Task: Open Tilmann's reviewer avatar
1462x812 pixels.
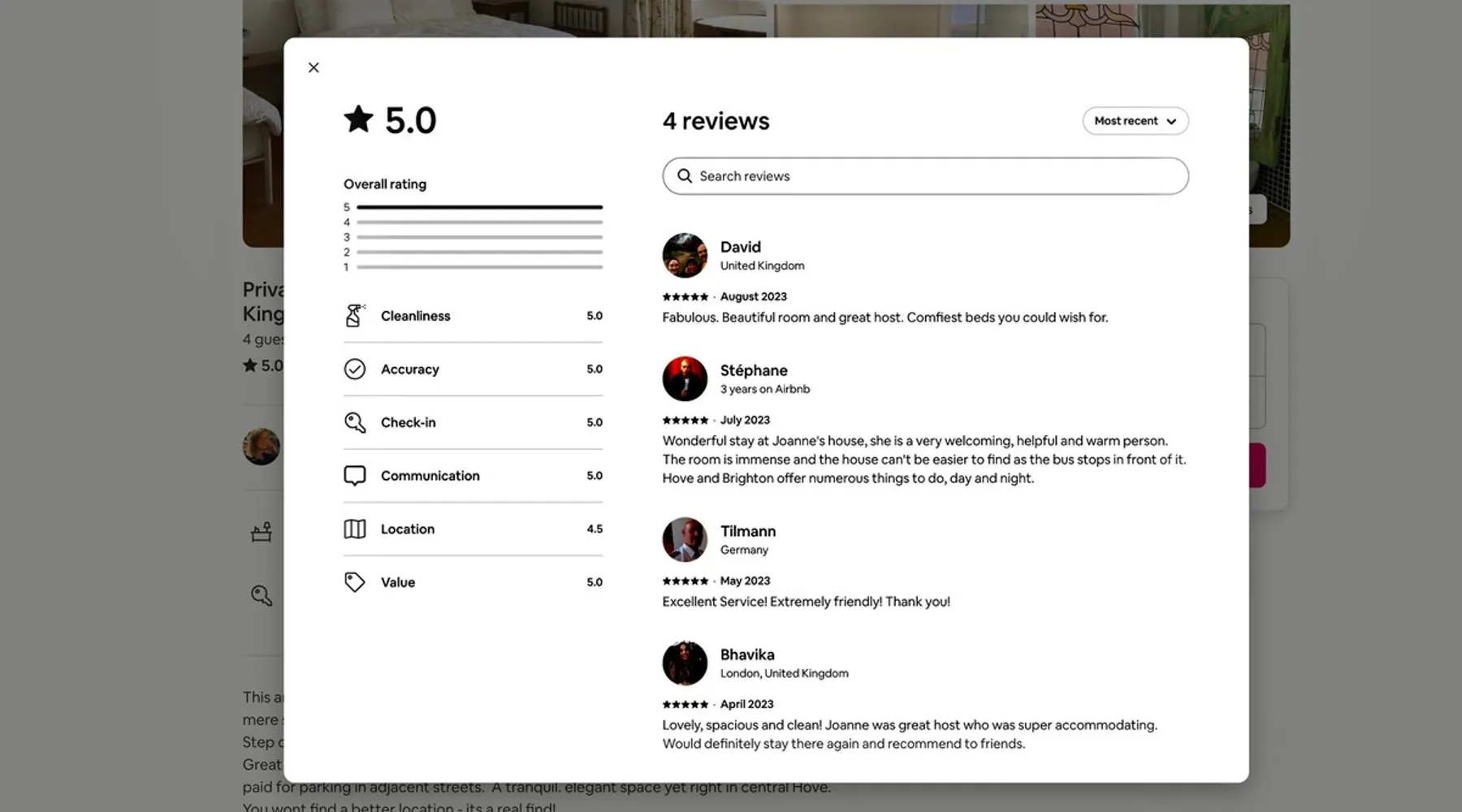Action: [x=685, y=539]
